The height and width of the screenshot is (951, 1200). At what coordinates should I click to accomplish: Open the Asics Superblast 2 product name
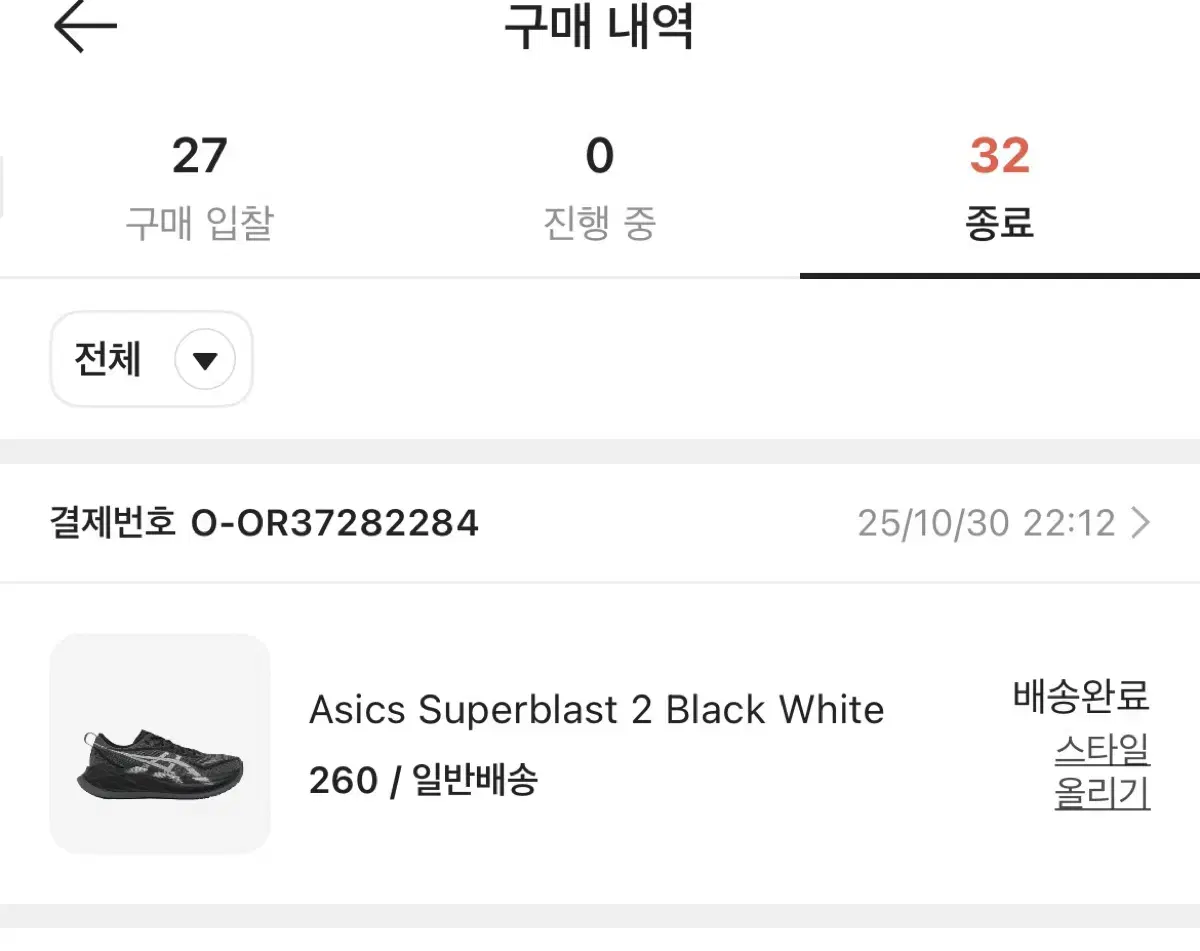point(596,710)
